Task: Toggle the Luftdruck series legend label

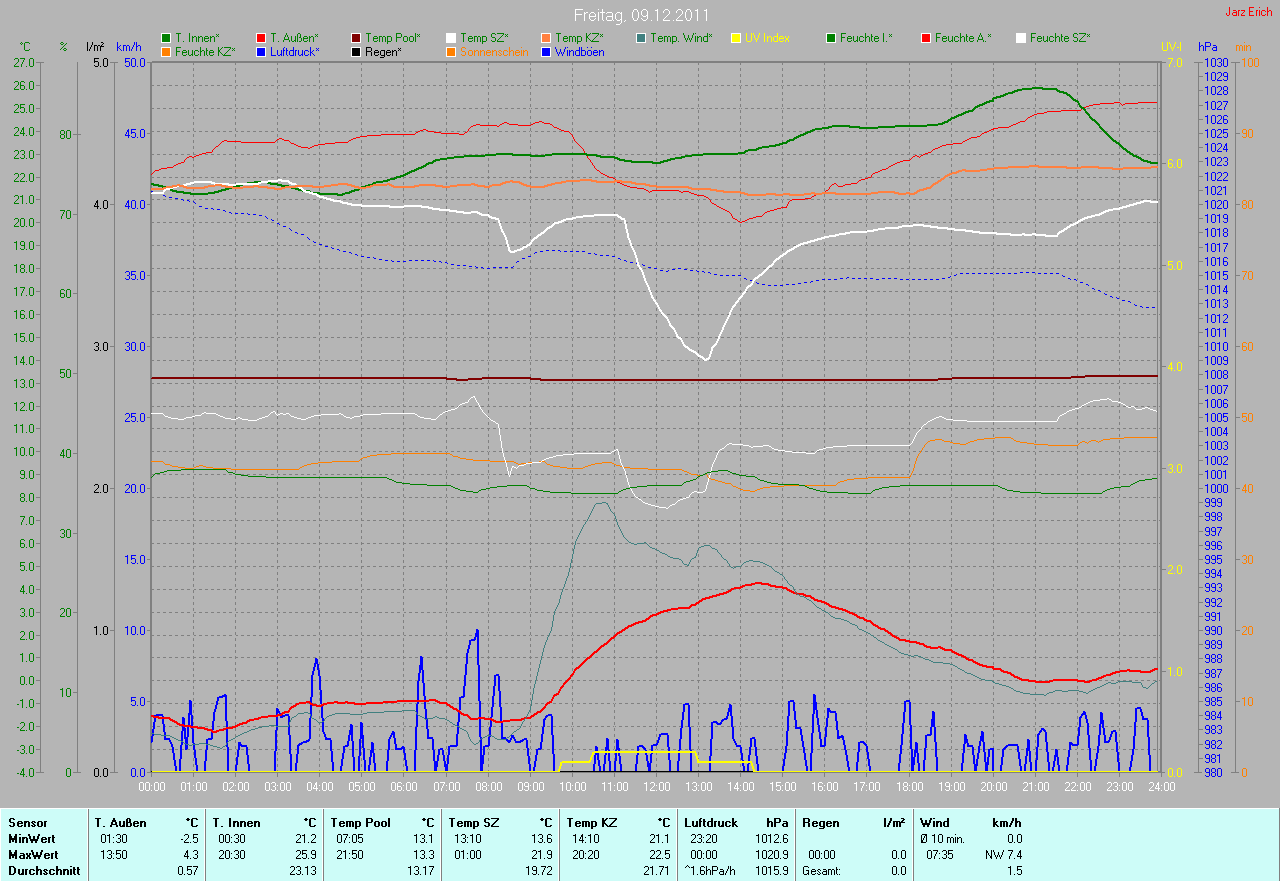Action: (x=294, y=52)
